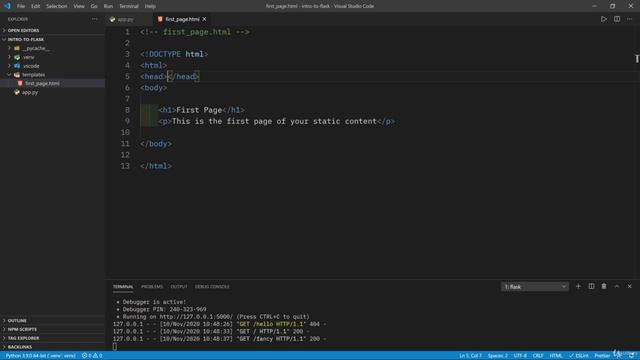Screen dimensions: 640x360
Task: Switch to the Problems panel tab
Action: tap(152, 287)
